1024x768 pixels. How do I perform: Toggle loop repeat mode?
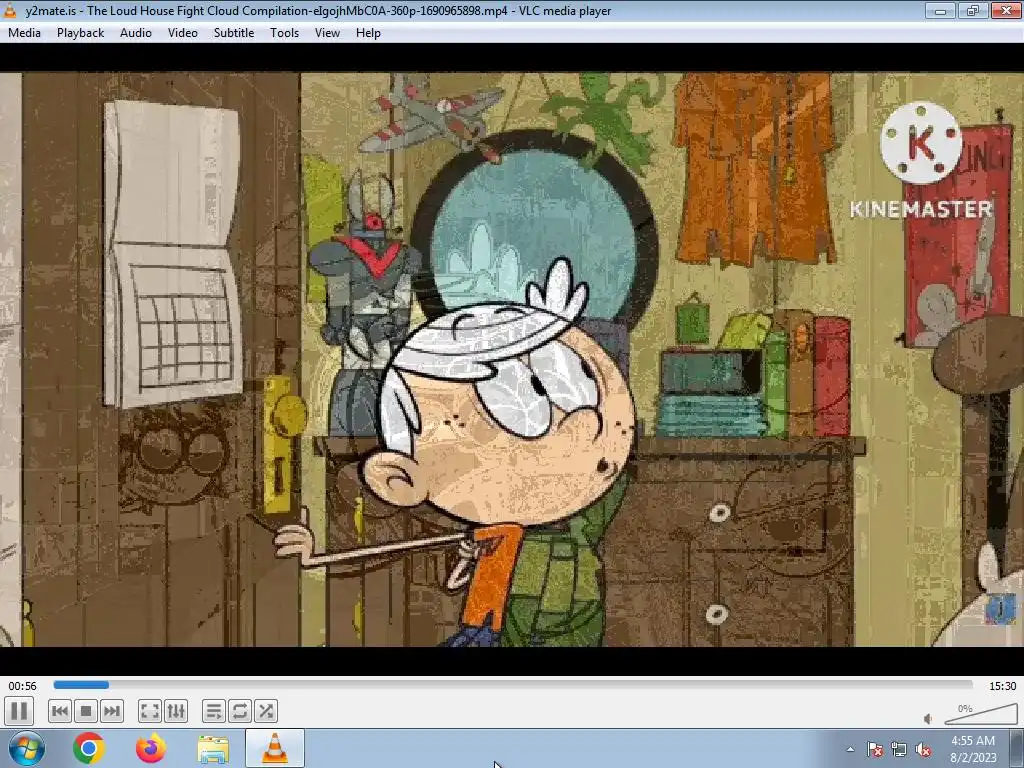coord(240,711)
